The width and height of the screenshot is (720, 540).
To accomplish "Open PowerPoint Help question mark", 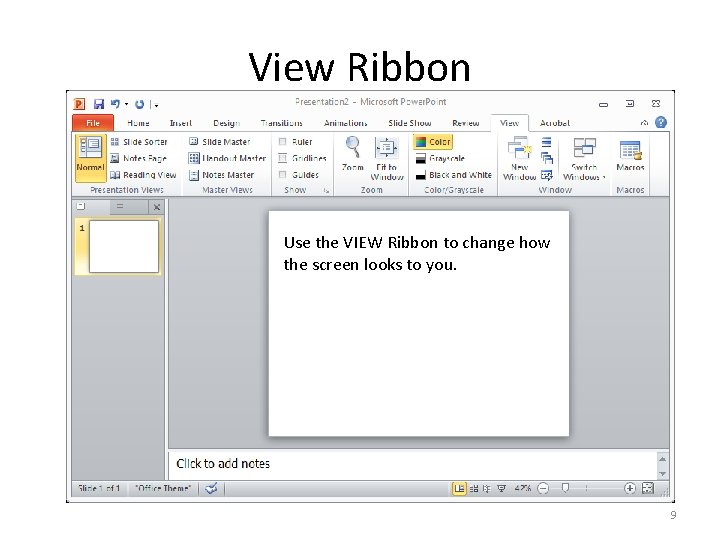I will (x=661, y=122).
